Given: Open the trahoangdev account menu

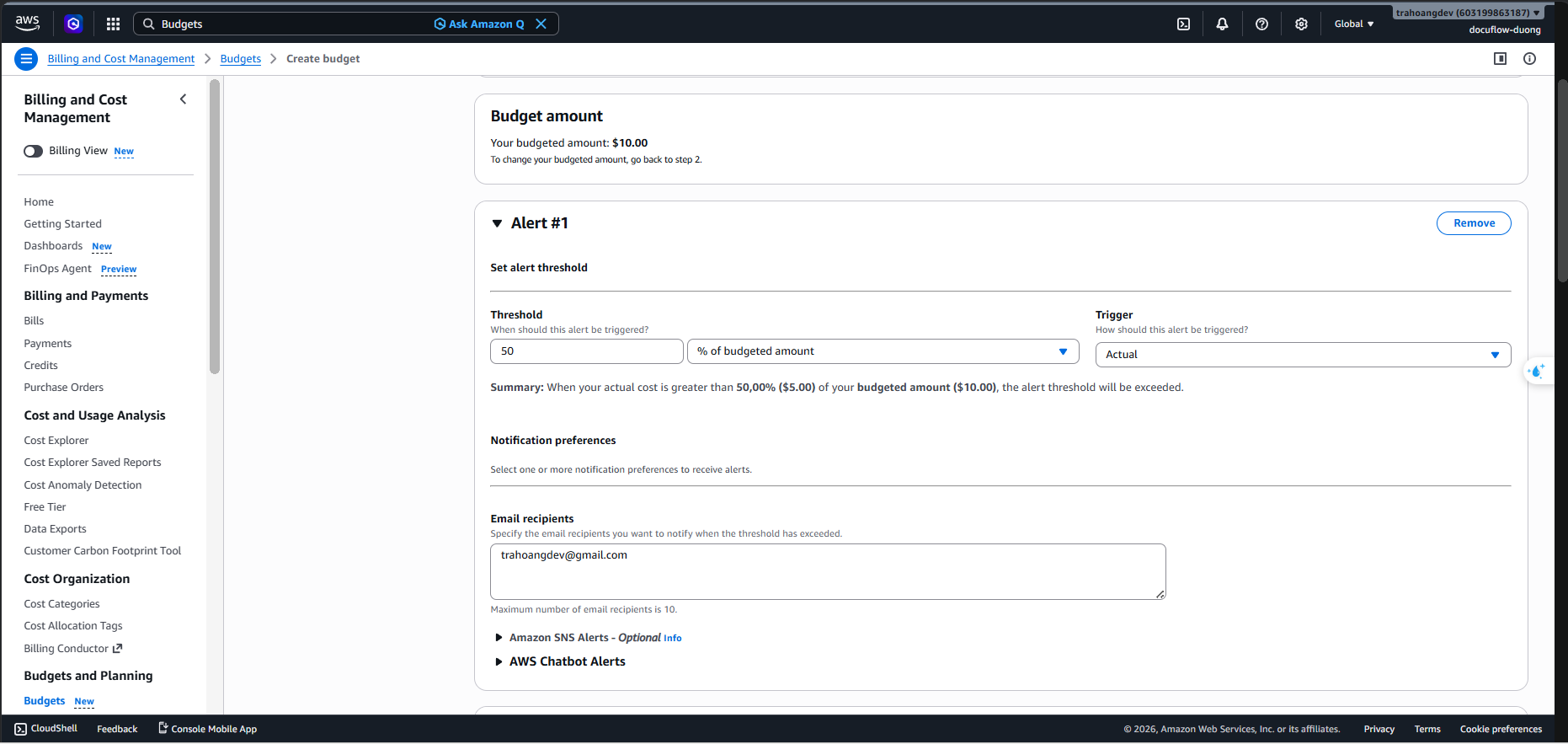Looking at the screenshot, I should (1468, 13).
